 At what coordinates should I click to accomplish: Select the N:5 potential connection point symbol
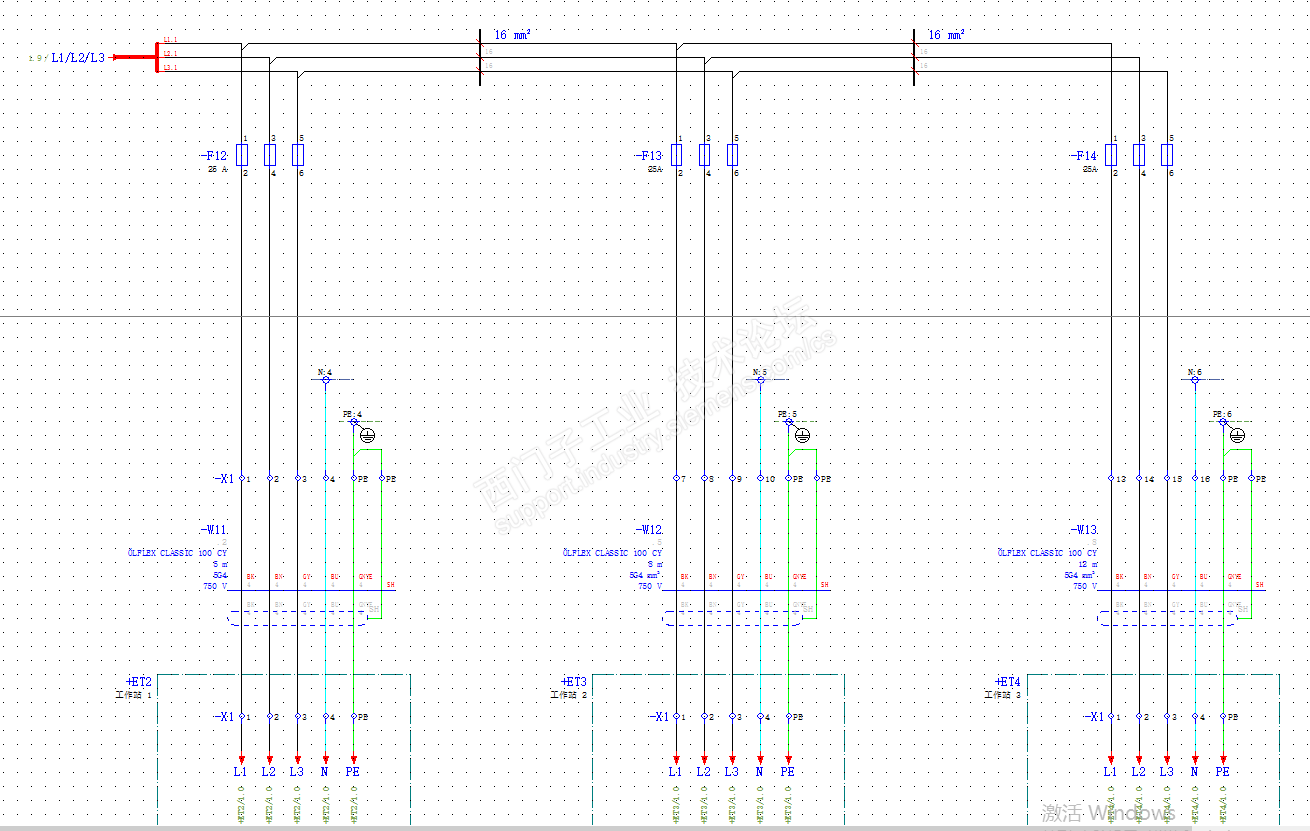(760, 380)
